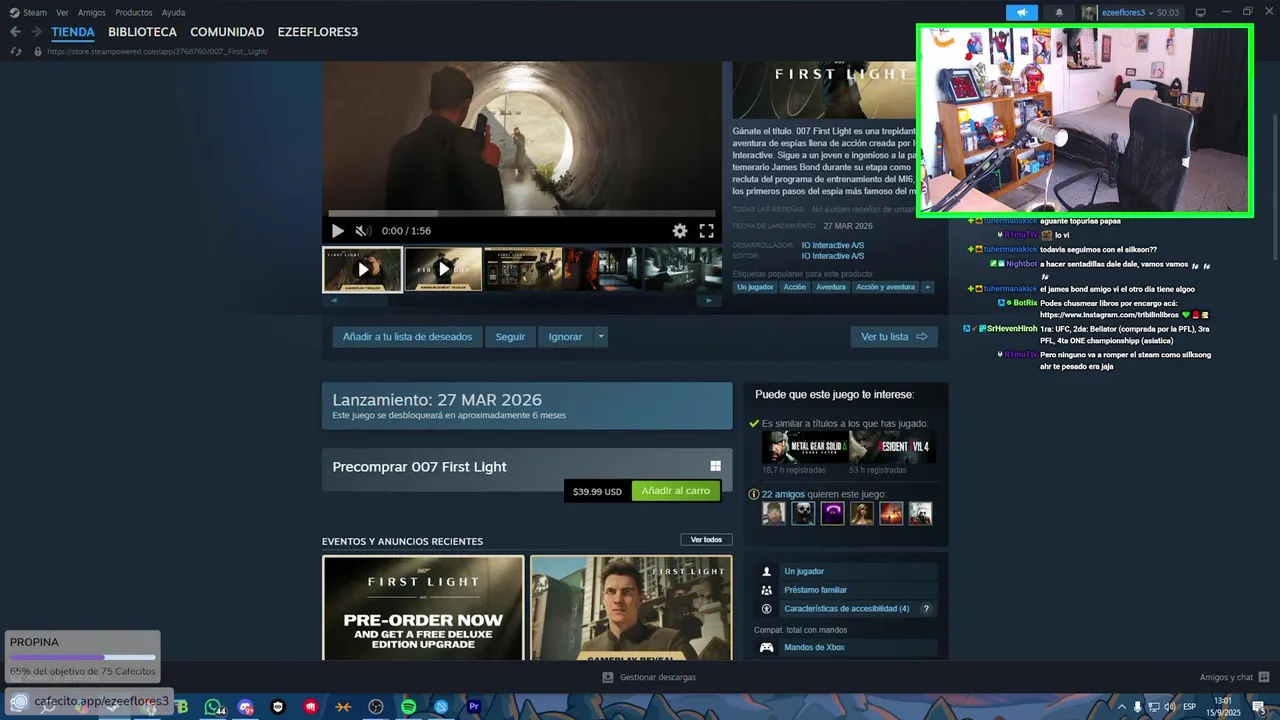Click the media thumbnail strip scrollbar
Screen dimensions: 1280x720
tap(522, 300)
